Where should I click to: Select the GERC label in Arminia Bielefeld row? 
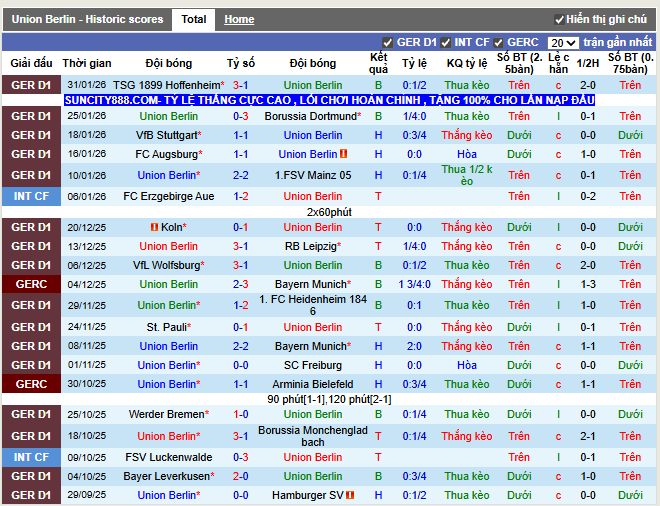click(x=31, y=384)
